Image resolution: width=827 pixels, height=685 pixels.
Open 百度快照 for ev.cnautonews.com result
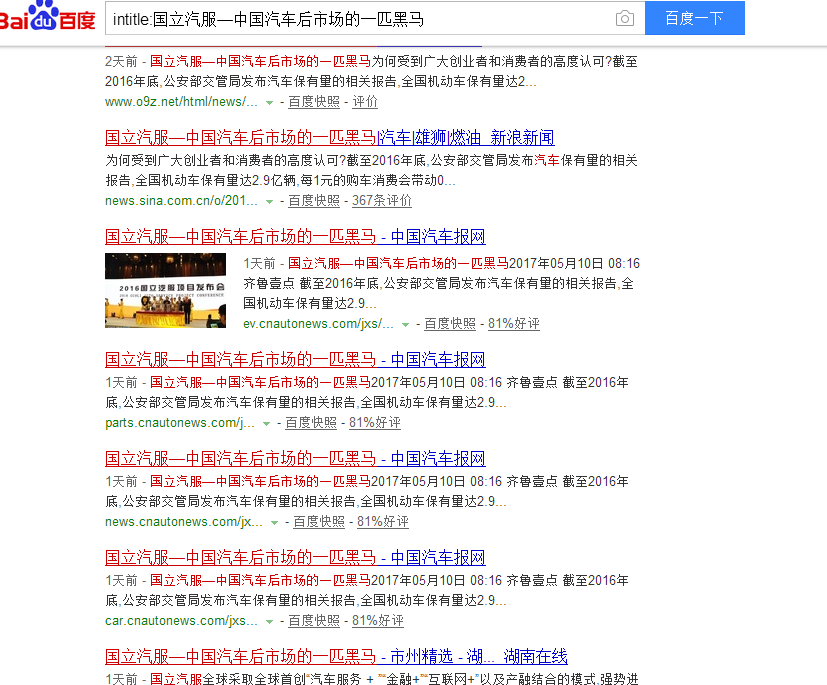click(x=450, y=324)
